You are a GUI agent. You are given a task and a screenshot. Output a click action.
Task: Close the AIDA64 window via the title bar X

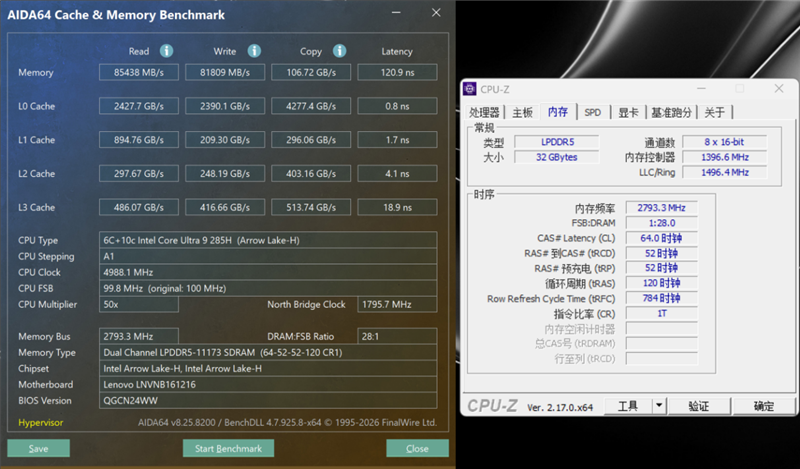tap(436, 13)
